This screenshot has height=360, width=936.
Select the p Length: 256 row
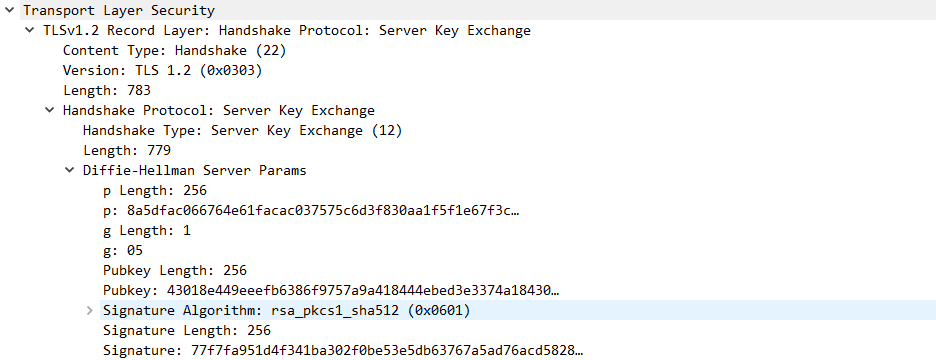tap(155, 190)
